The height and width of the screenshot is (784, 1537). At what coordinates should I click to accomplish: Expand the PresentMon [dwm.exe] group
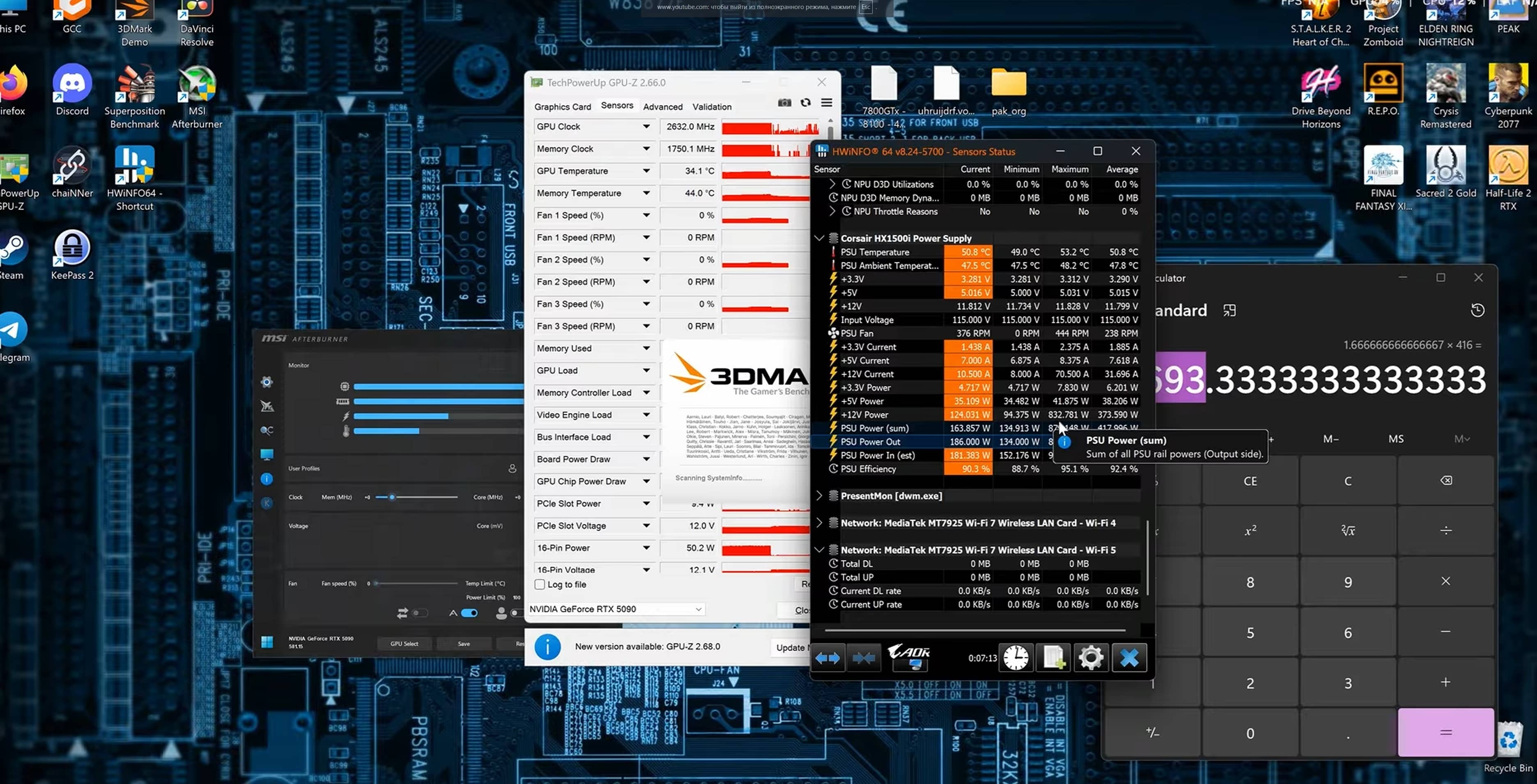pos(819,496)
